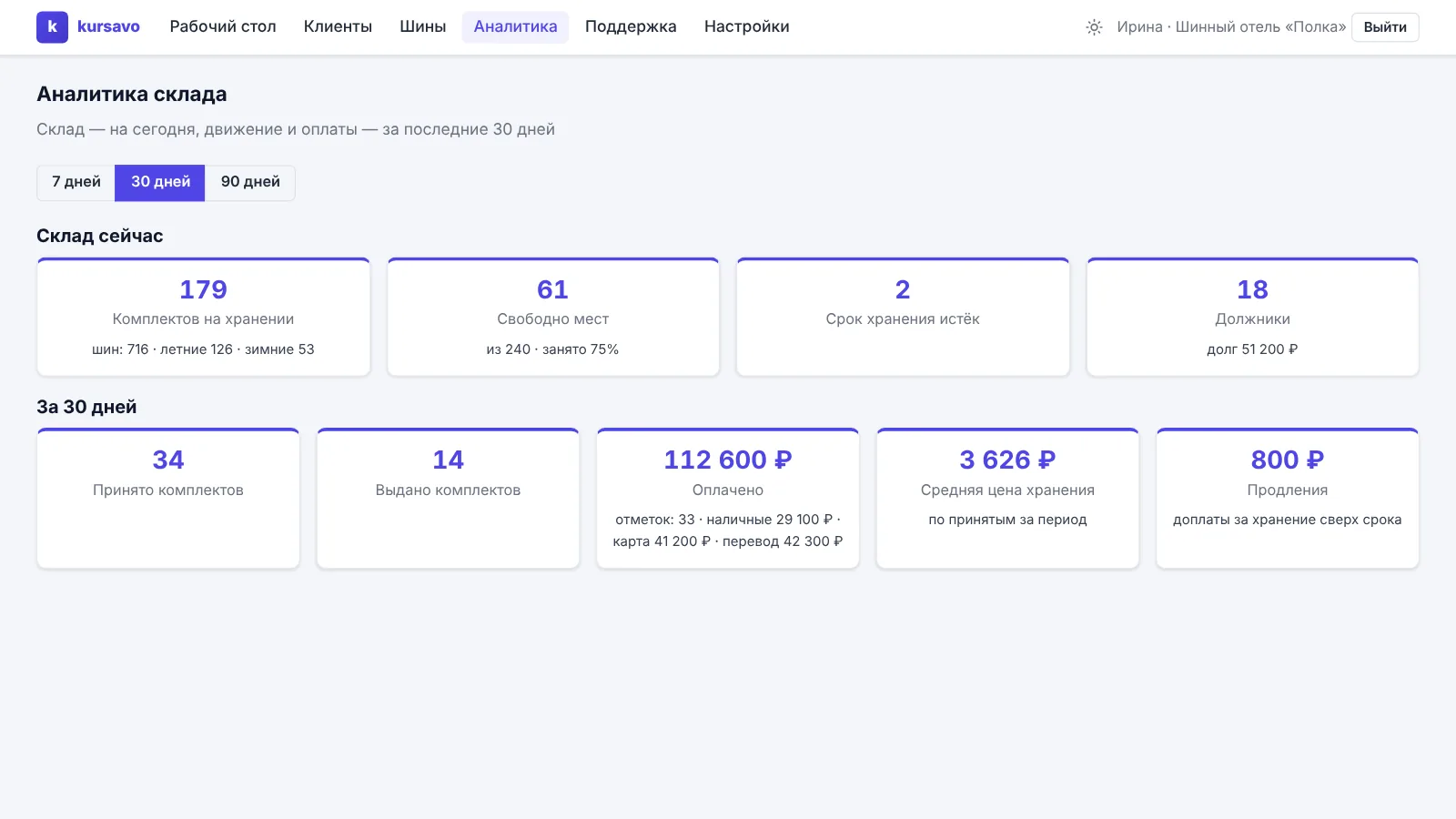Click the Выйти button

[1385, 27]
